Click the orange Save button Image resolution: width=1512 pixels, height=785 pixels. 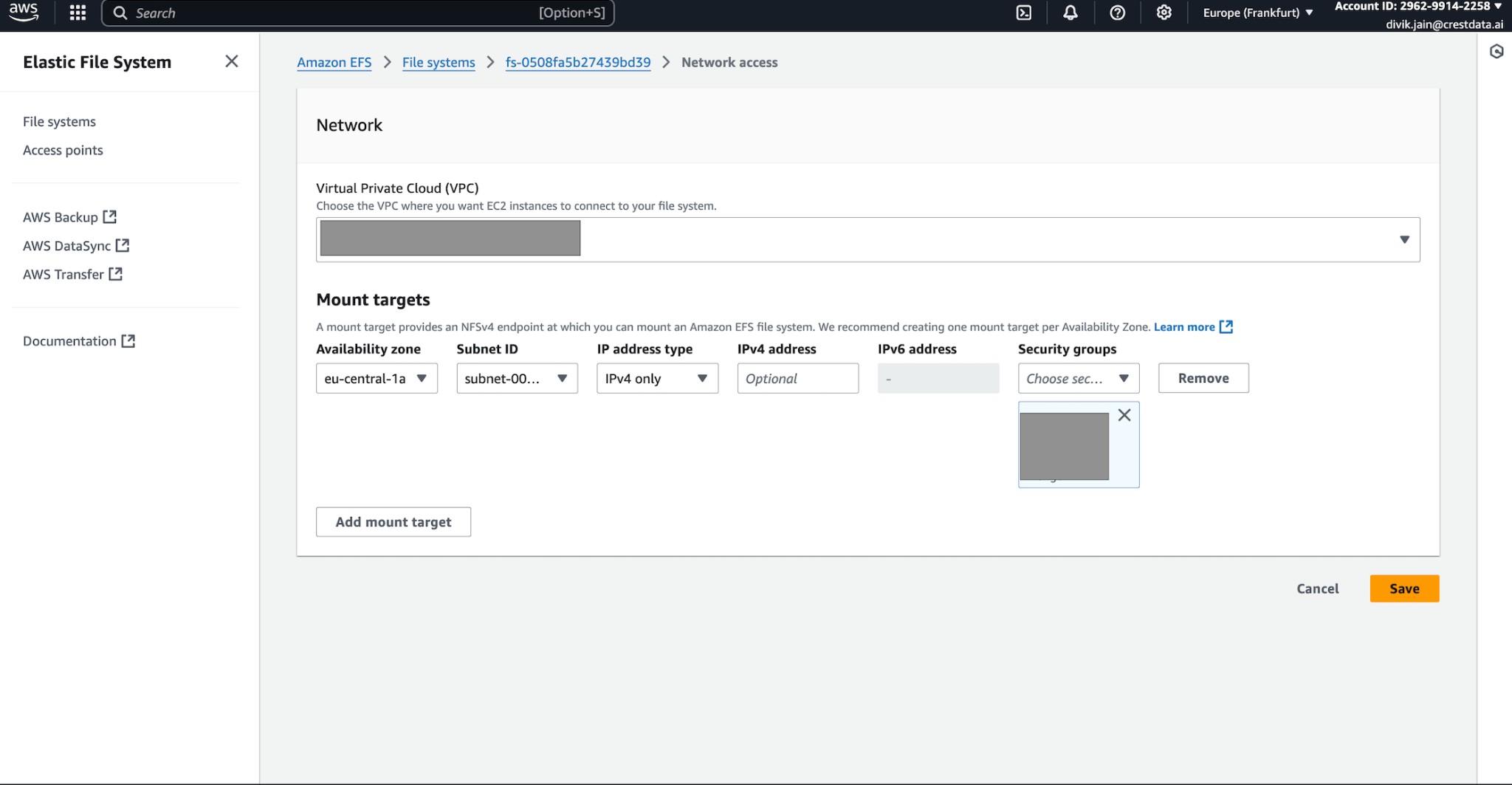1404,589
